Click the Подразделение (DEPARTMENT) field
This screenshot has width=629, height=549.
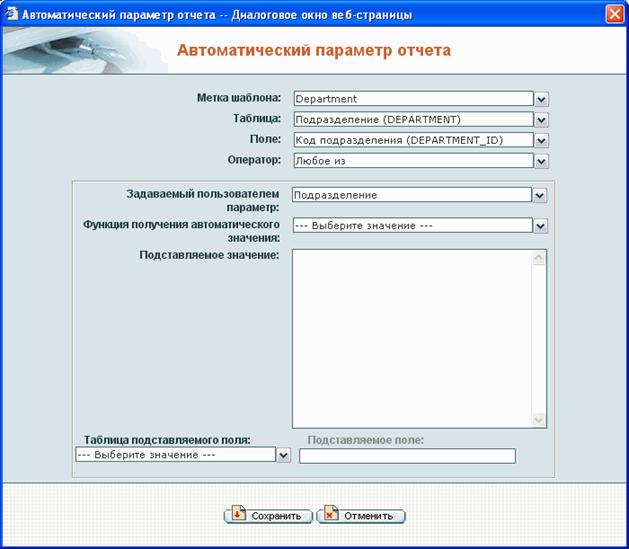coord(413,120)
